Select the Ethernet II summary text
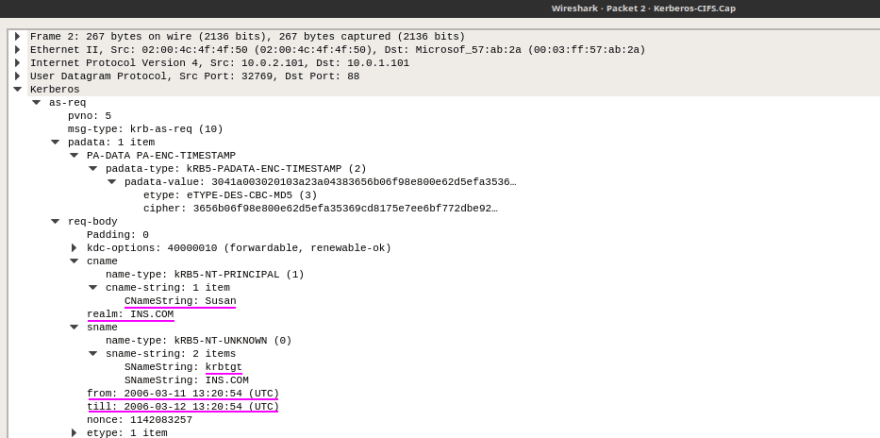The image size is (880, 438). (x=338, y=49)
